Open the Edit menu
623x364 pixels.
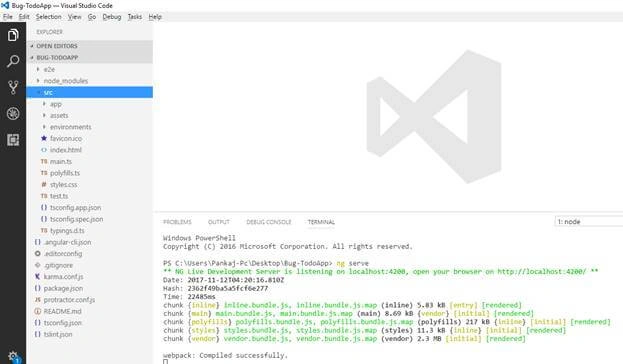tap(24, 17)
